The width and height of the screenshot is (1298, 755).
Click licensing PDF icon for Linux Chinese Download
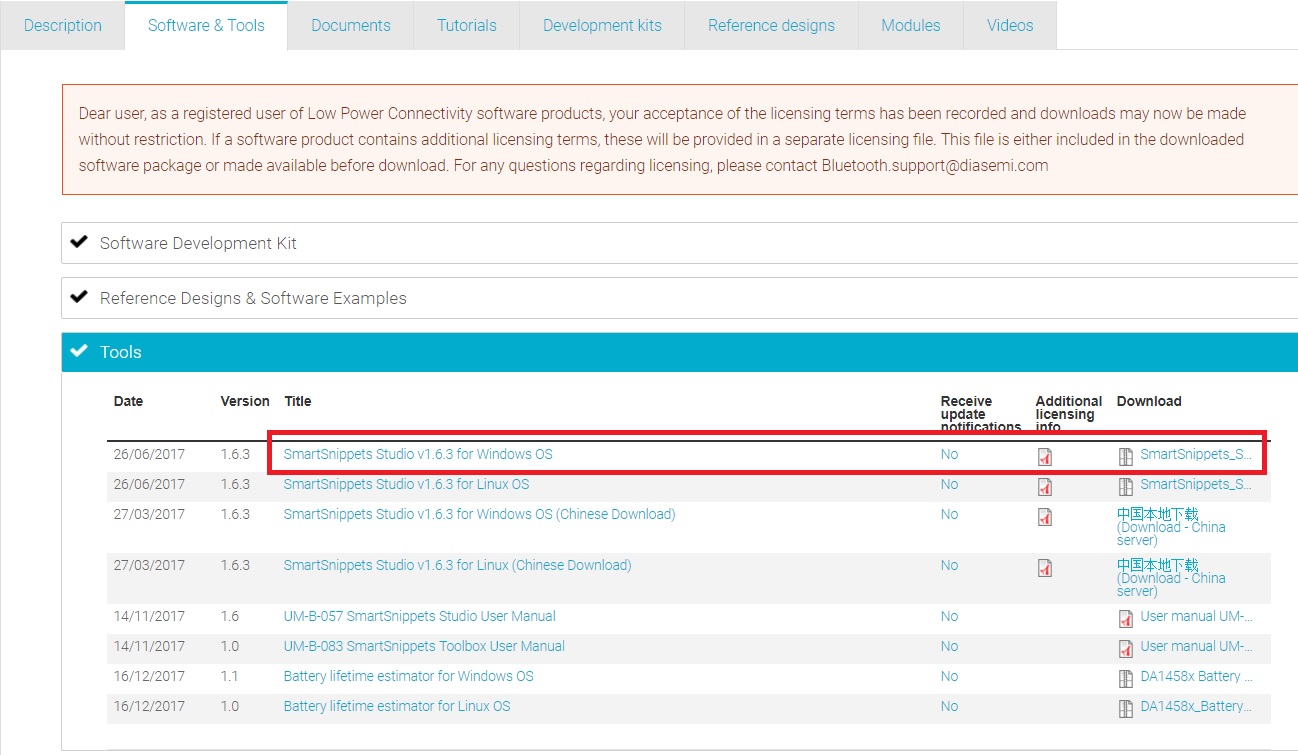(x=1045, y=568)
